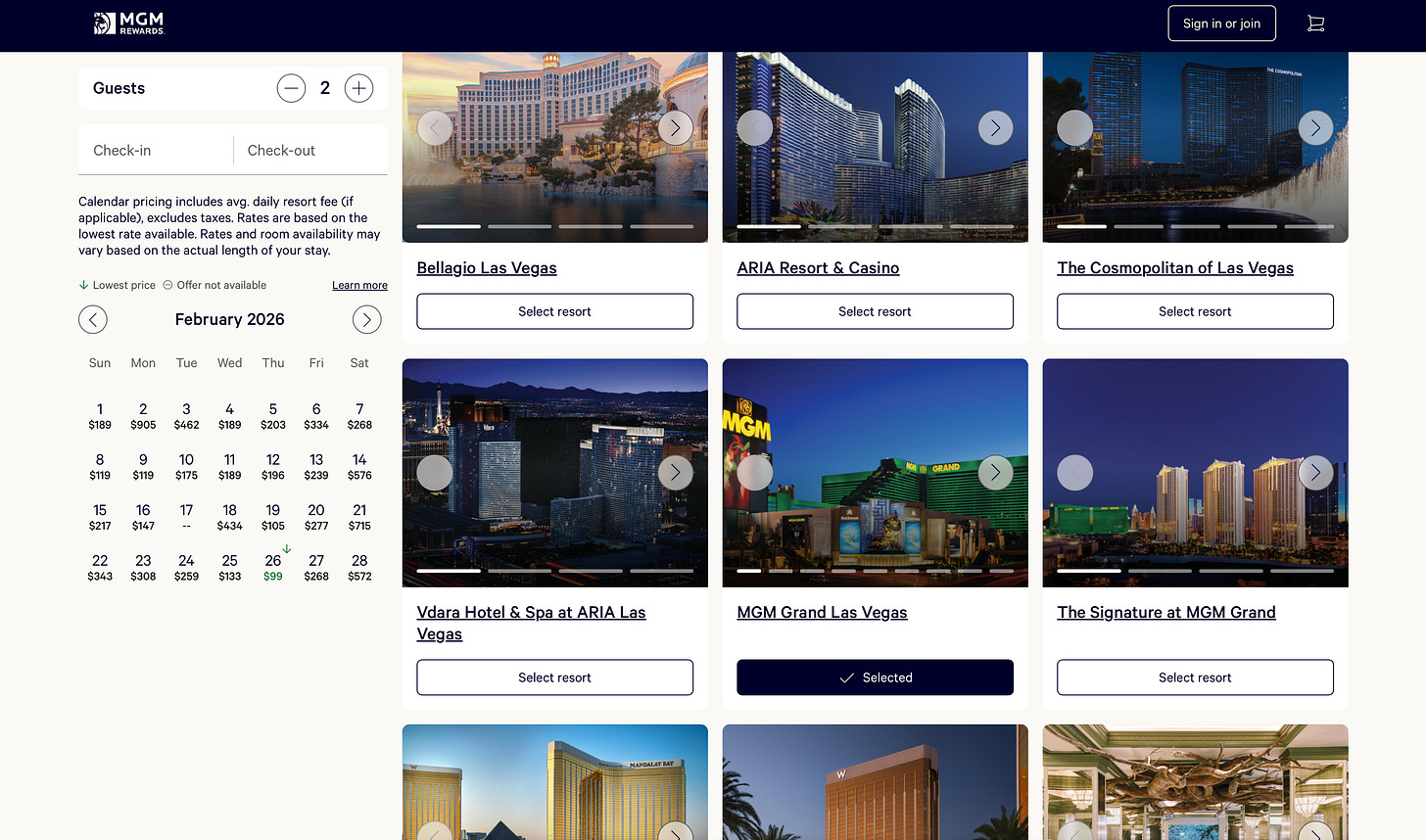This screenshot has height=840, width=1426.
Task: Pick February 10 priced $175
Action: (186, 466)
